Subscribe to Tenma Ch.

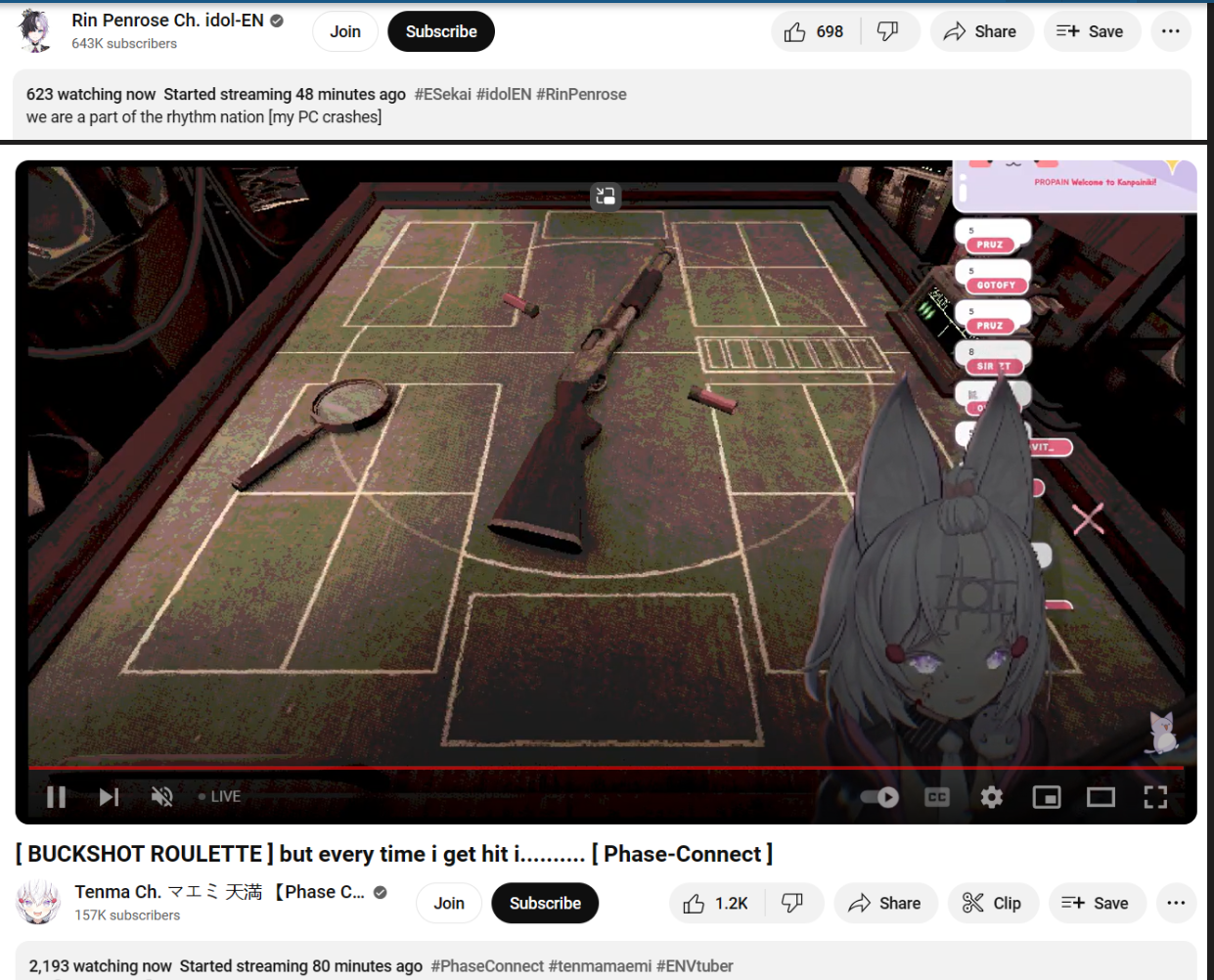(x=545, y=903)
